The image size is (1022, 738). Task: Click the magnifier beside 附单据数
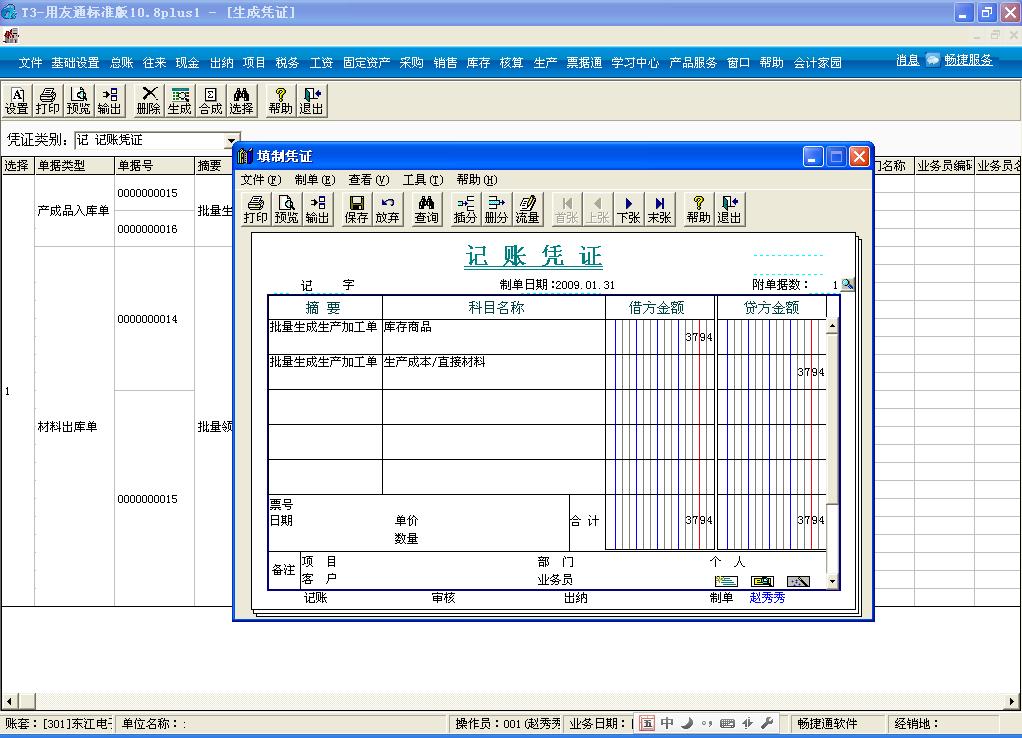pos(846,283)
